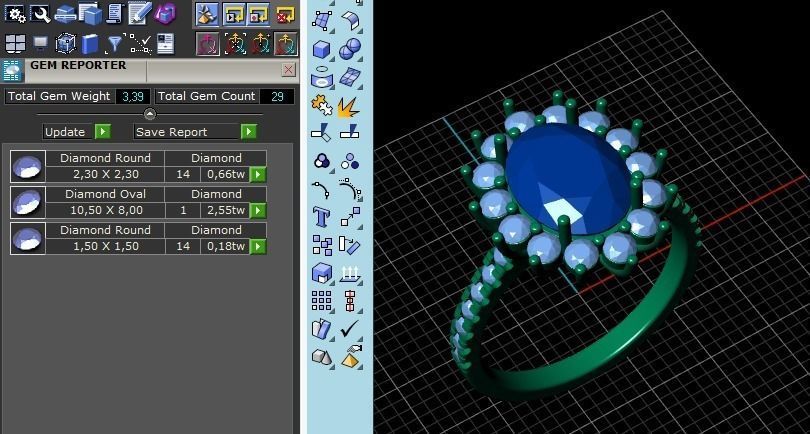This screenshot has width=810, height=434.
Task: Select the surface from corner points tool
Action: (322, 21)
